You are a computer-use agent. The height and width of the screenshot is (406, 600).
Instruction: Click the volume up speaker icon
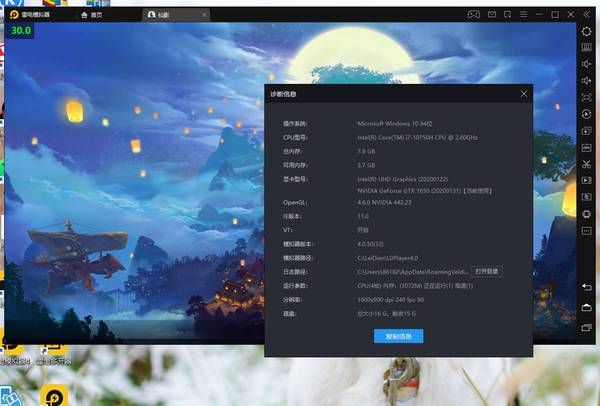coord(586,81)
